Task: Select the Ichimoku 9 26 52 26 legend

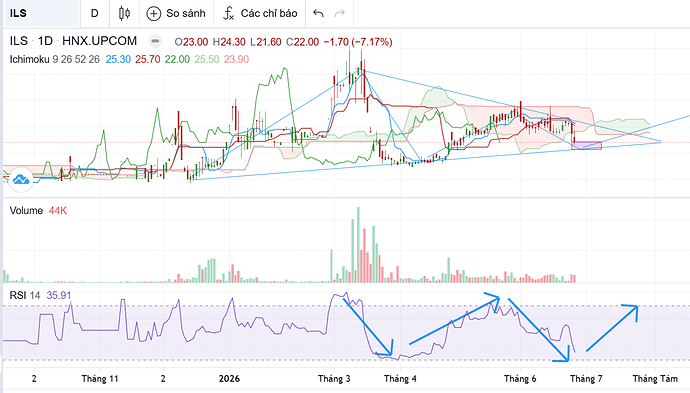Action: pyautogui.click(x=55, y=59)
